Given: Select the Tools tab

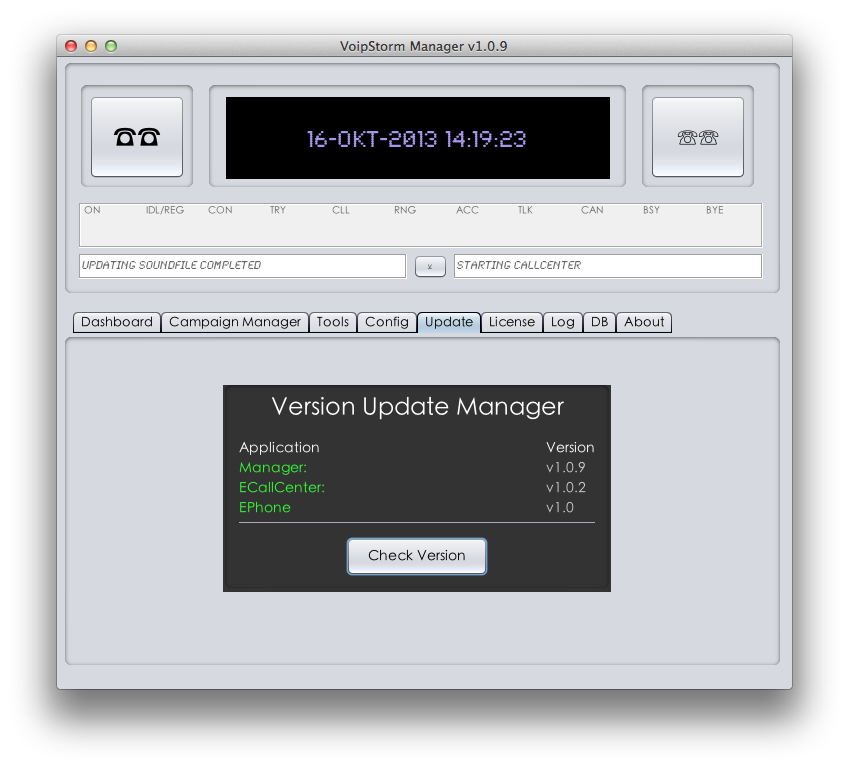Looking at the screenshot, I should point(333,322).
